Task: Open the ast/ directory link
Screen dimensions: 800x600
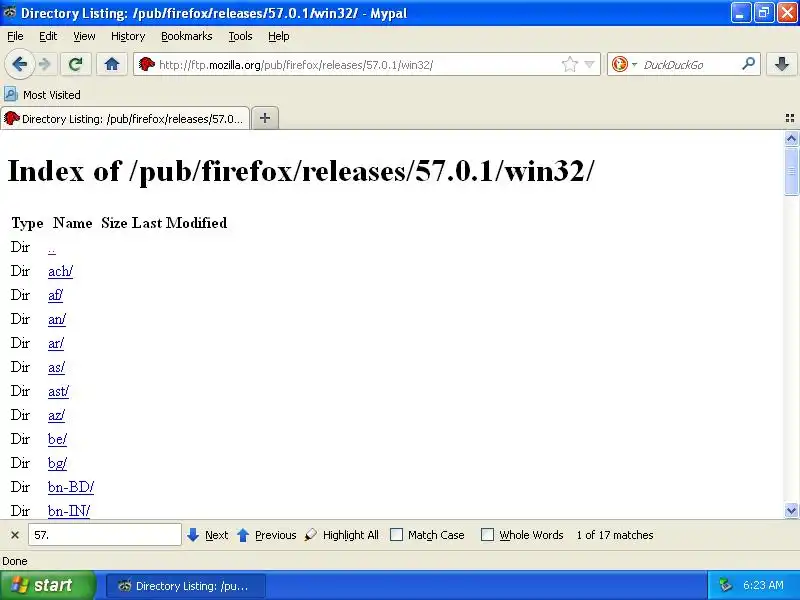Action: pos(58,391)
